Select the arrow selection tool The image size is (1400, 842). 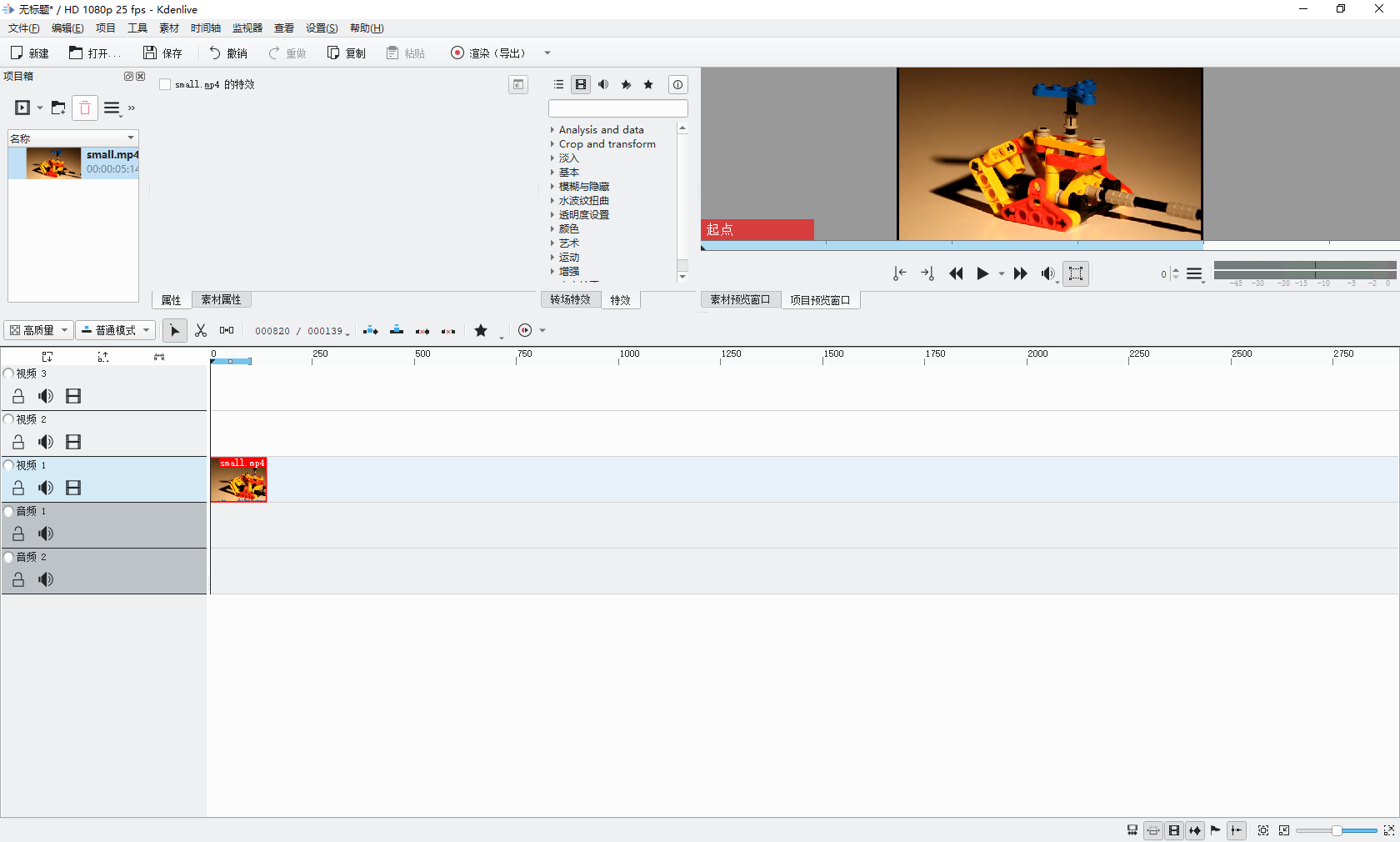pyautogui.click(x=174, y=331)
